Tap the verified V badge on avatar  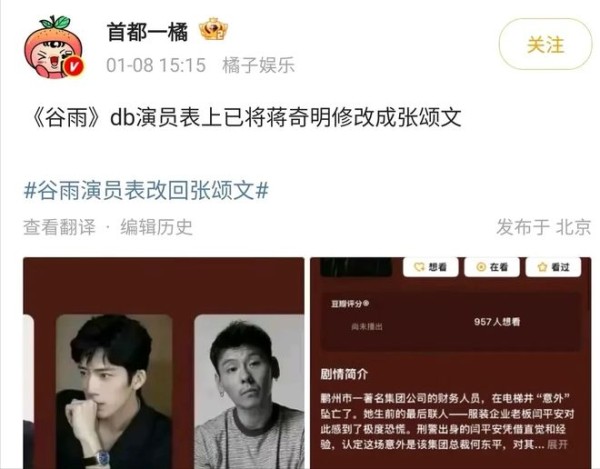73,66
